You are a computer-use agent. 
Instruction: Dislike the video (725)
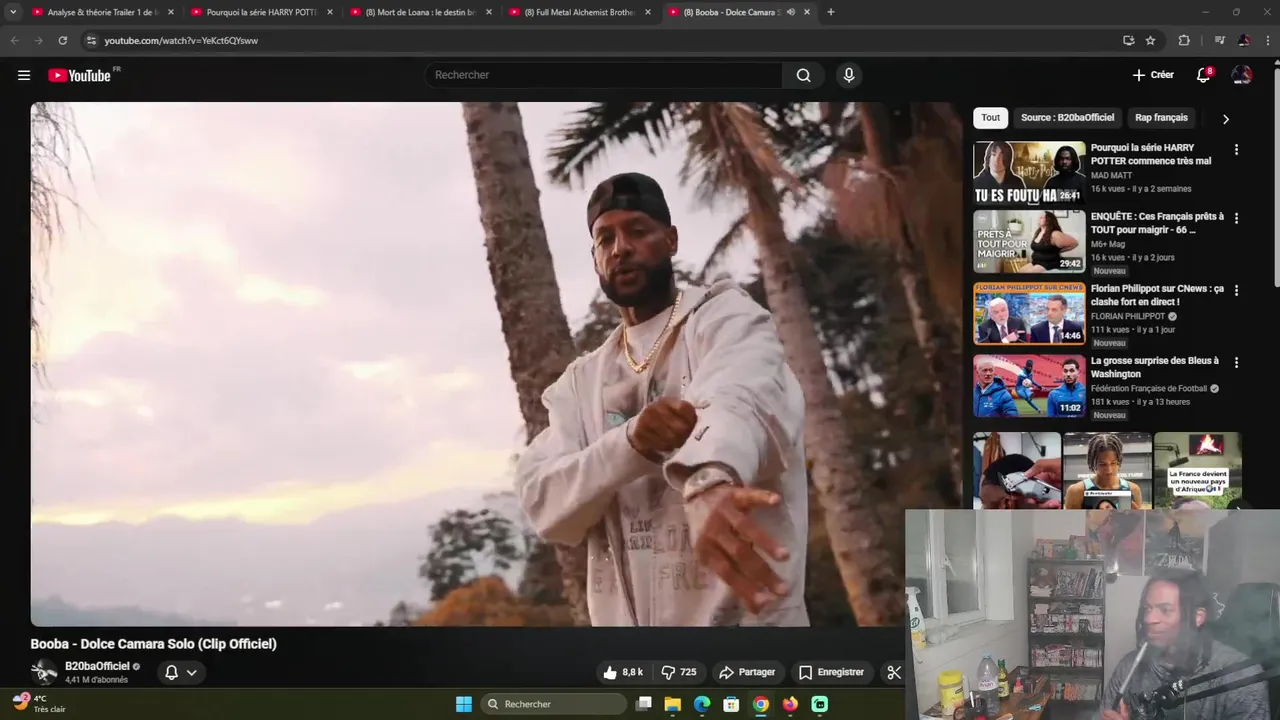(x=679, y=672)
